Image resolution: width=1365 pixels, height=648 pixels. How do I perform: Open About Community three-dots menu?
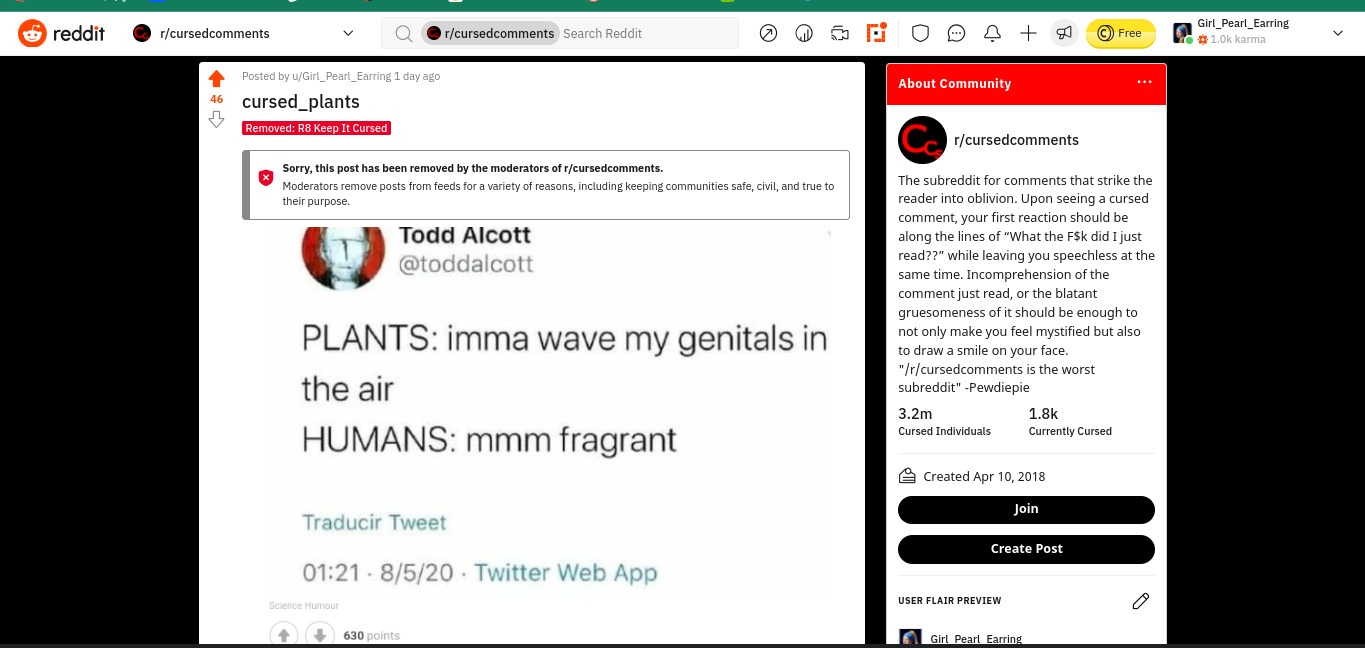click(1145, 83)
